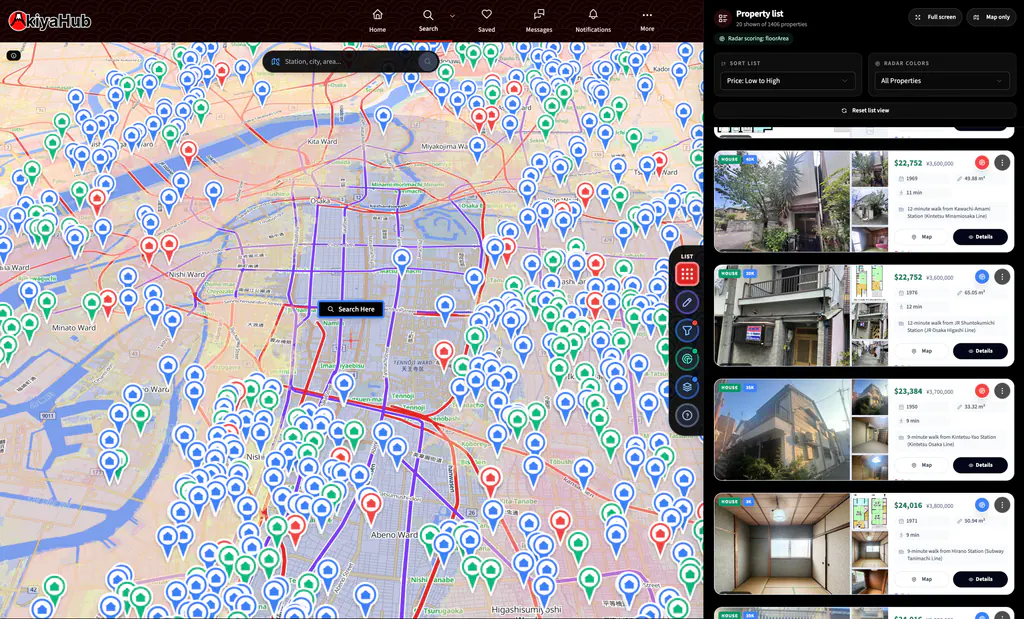Open Details for Kawachi-Amami property
This screenshot has height=619, width=1024.
pyautogui.click(x=980, y=237)
